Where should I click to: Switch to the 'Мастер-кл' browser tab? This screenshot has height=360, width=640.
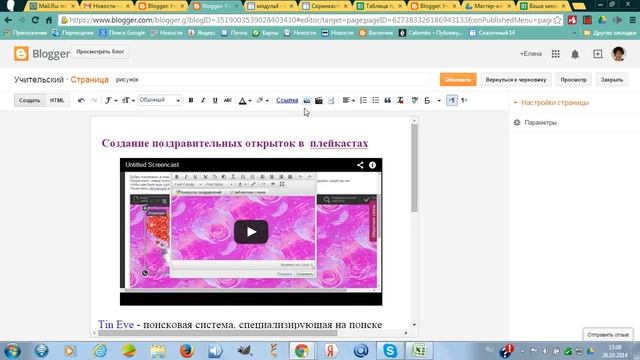pyautogui.click(x=488, y=6)
